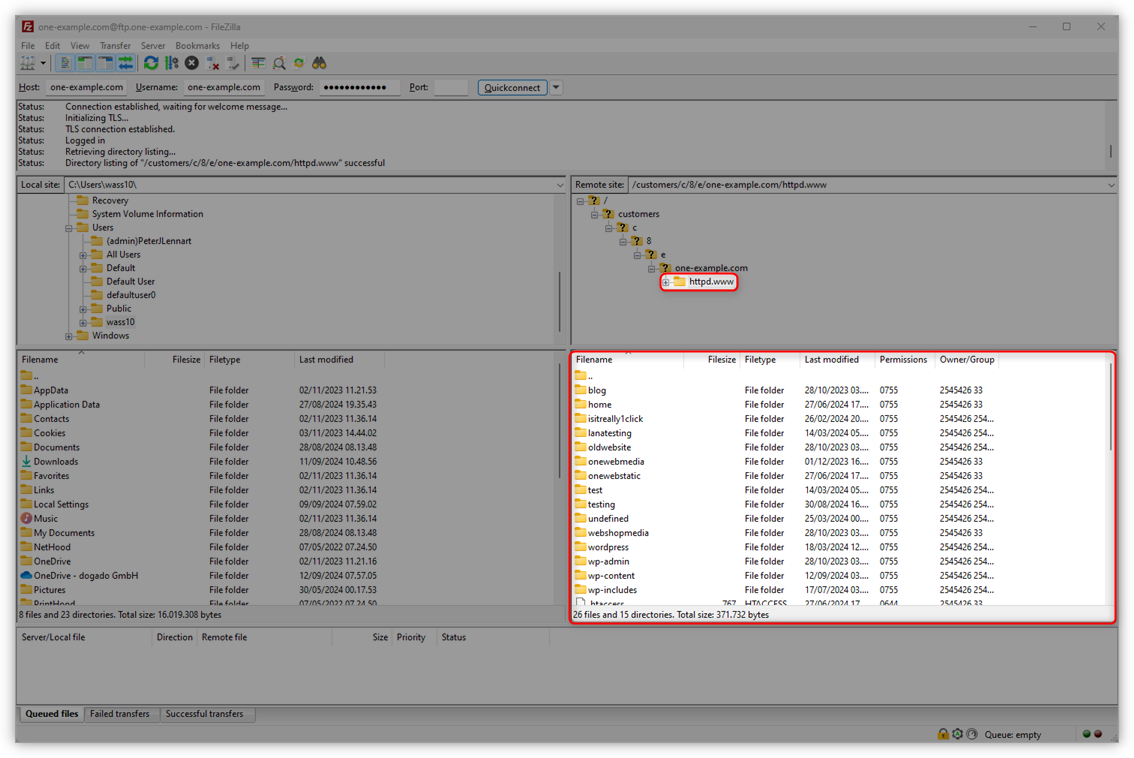The height and width of the screenshot is (758, 1134).
Task: Expand the Windows folder in local tree
Action: coord(68,335)
